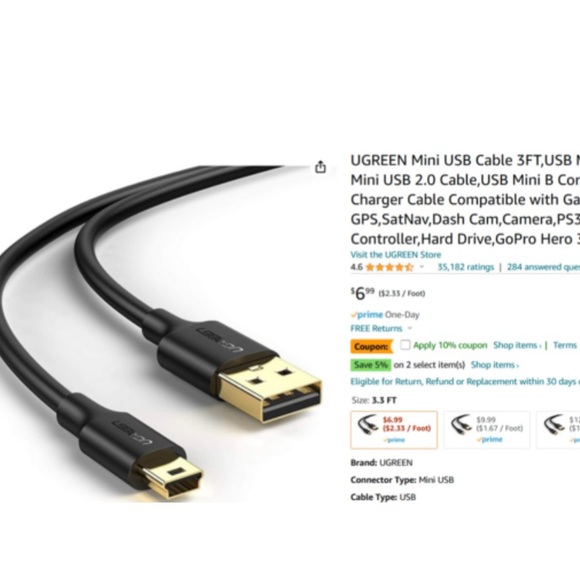The height and width of the screenshot is (580, 580).
Task: Select the $9.99 size option
Action: point(487,429)
